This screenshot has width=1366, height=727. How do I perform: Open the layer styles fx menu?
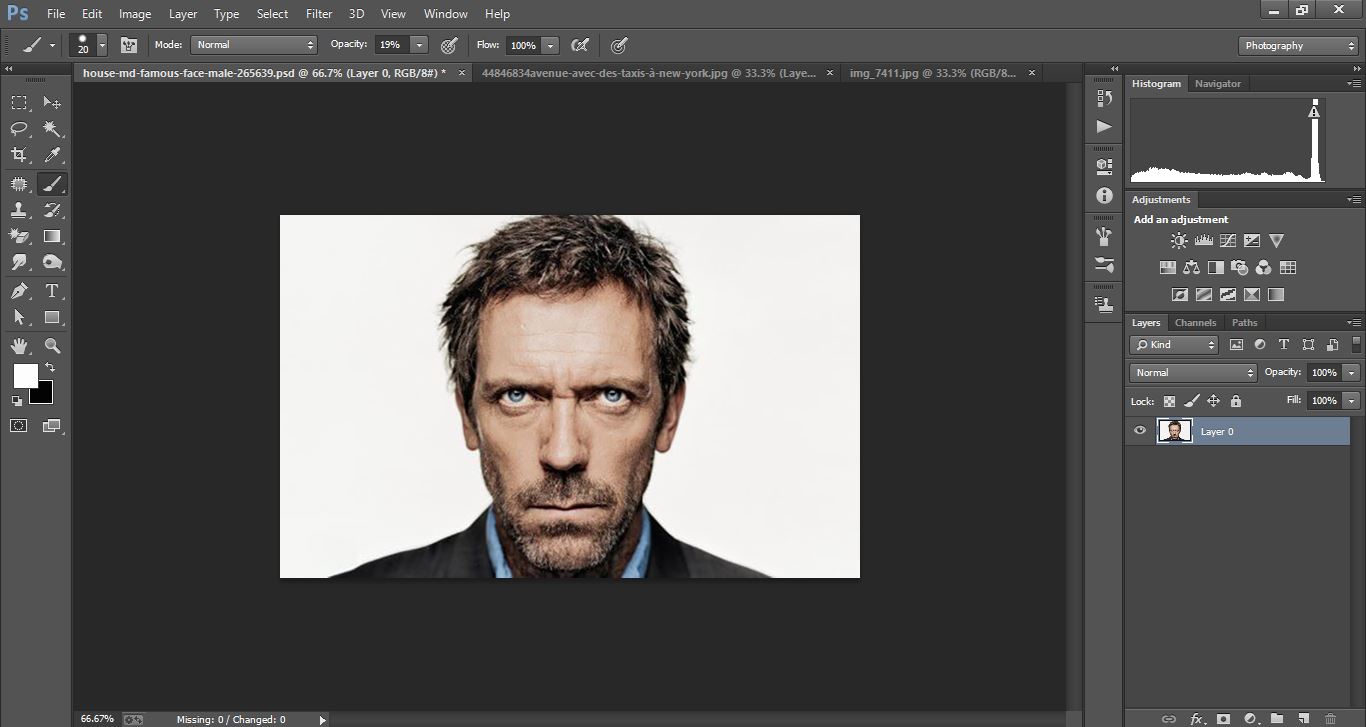click(1197, 719)
